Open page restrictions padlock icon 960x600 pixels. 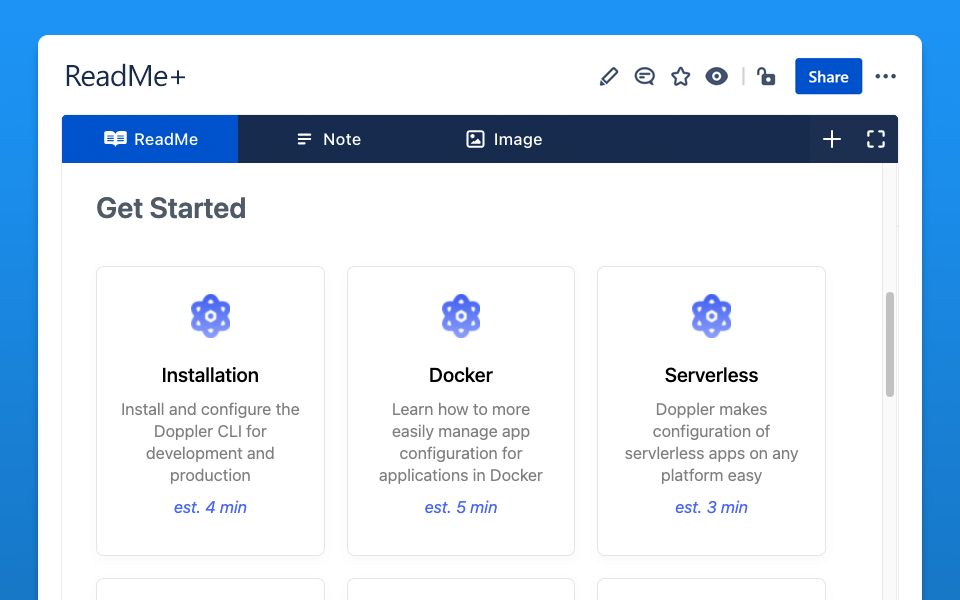click(766, 77)
